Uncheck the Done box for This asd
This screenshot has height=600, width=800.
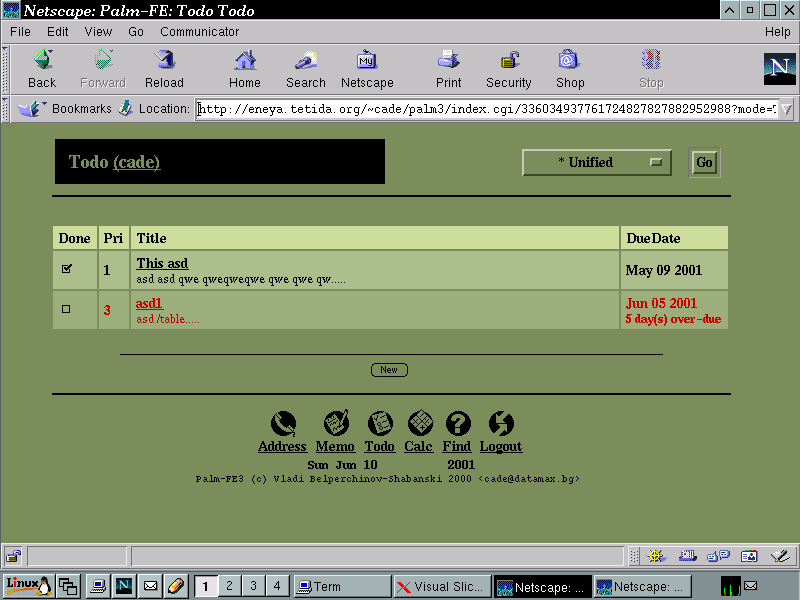pyautogui.click(x=67, y=269)
